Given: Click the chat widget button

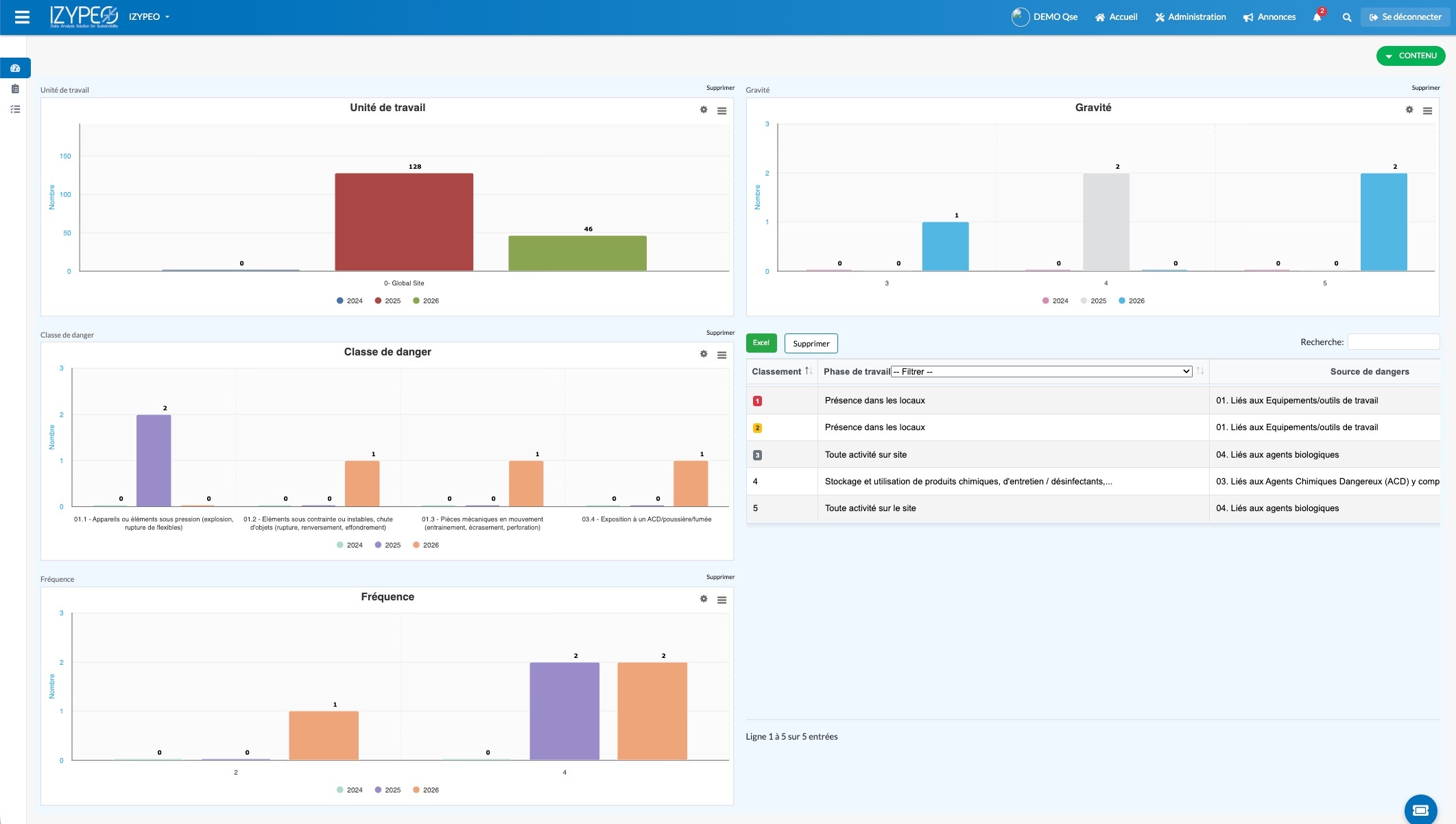Looking at the screenshot, I should pyautogui.click(x=1420, y=810).
